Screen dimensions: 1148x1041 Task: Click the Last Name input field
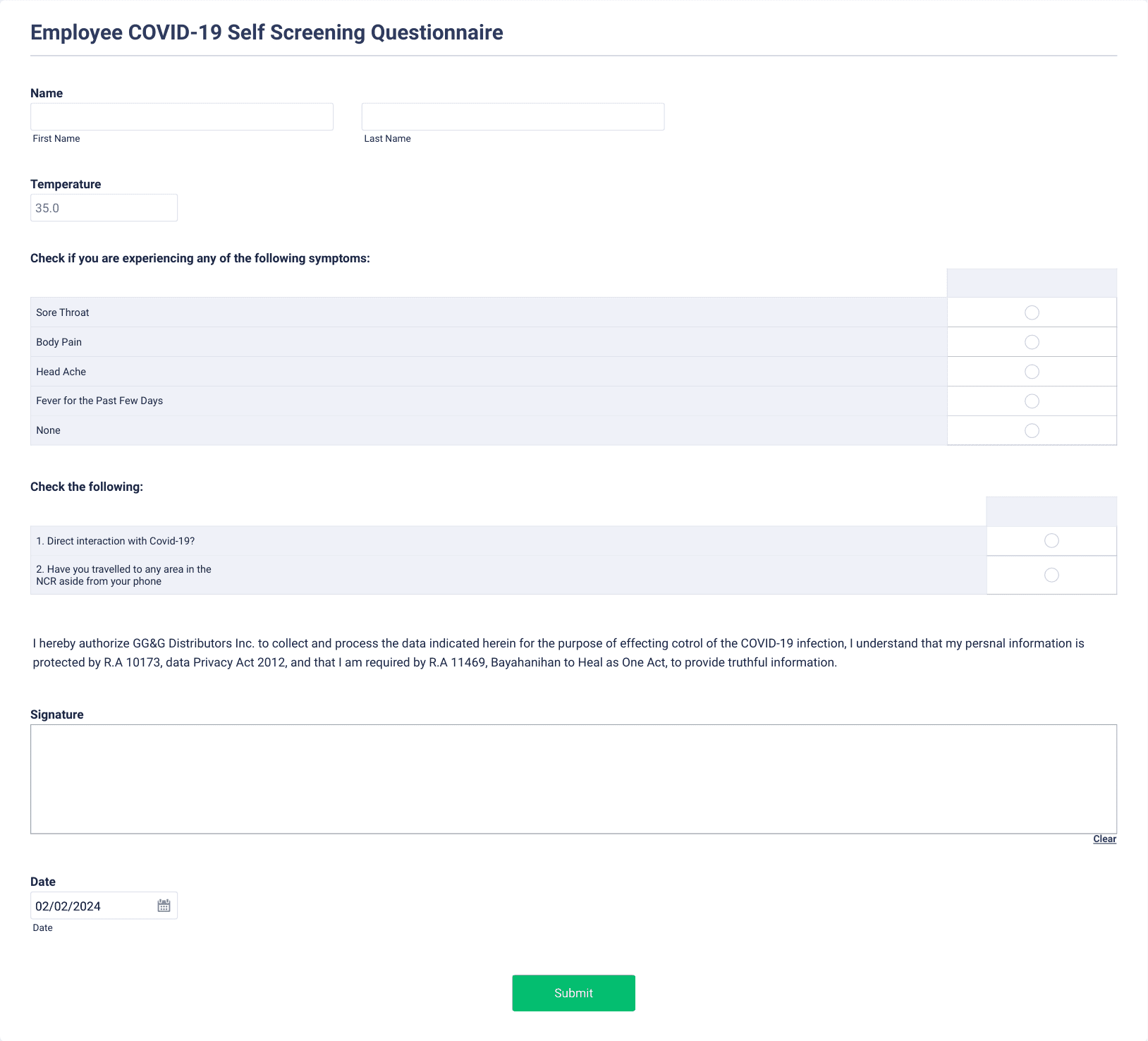point(513,117)
